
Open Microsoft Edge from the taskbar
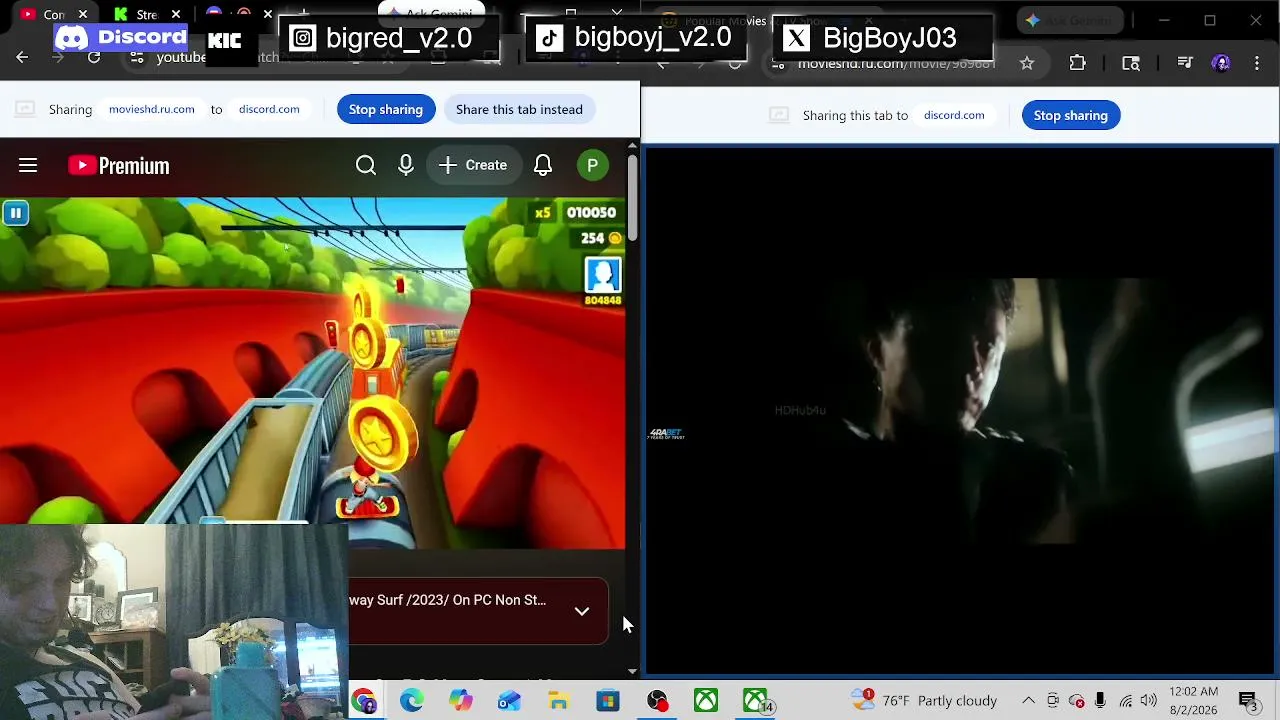(x=412, y=701)
